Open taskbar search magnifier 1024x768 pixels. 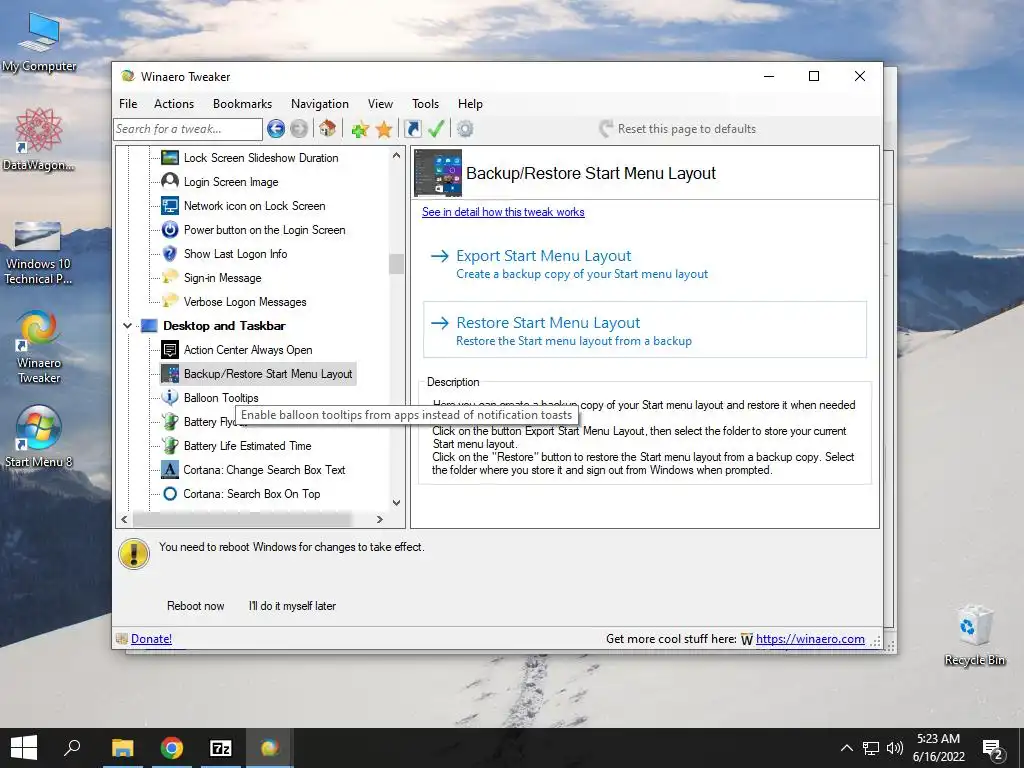pos(72,748)
